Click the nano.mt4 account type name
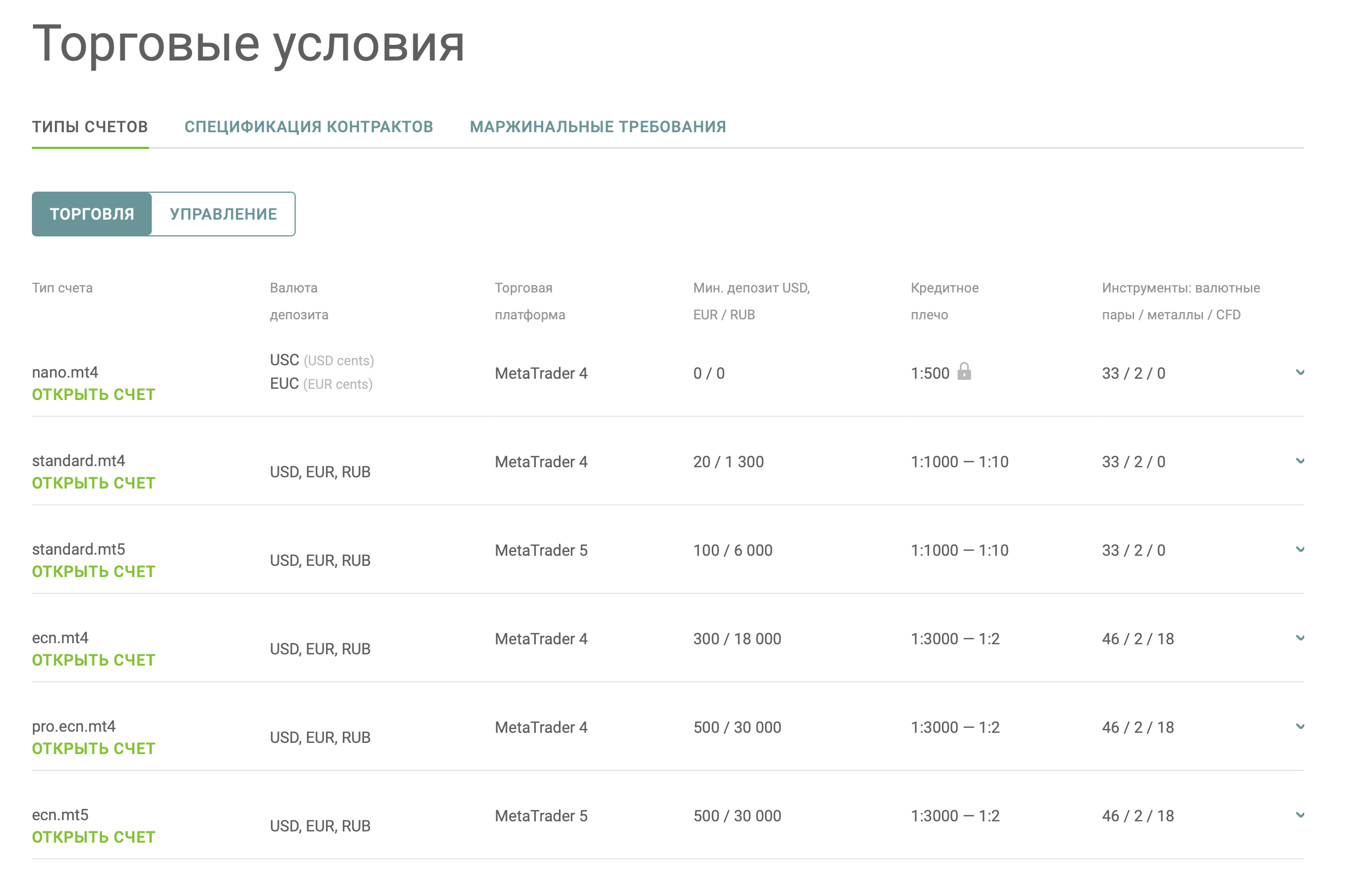The image size is (1372, 874). tap(65, 373)
